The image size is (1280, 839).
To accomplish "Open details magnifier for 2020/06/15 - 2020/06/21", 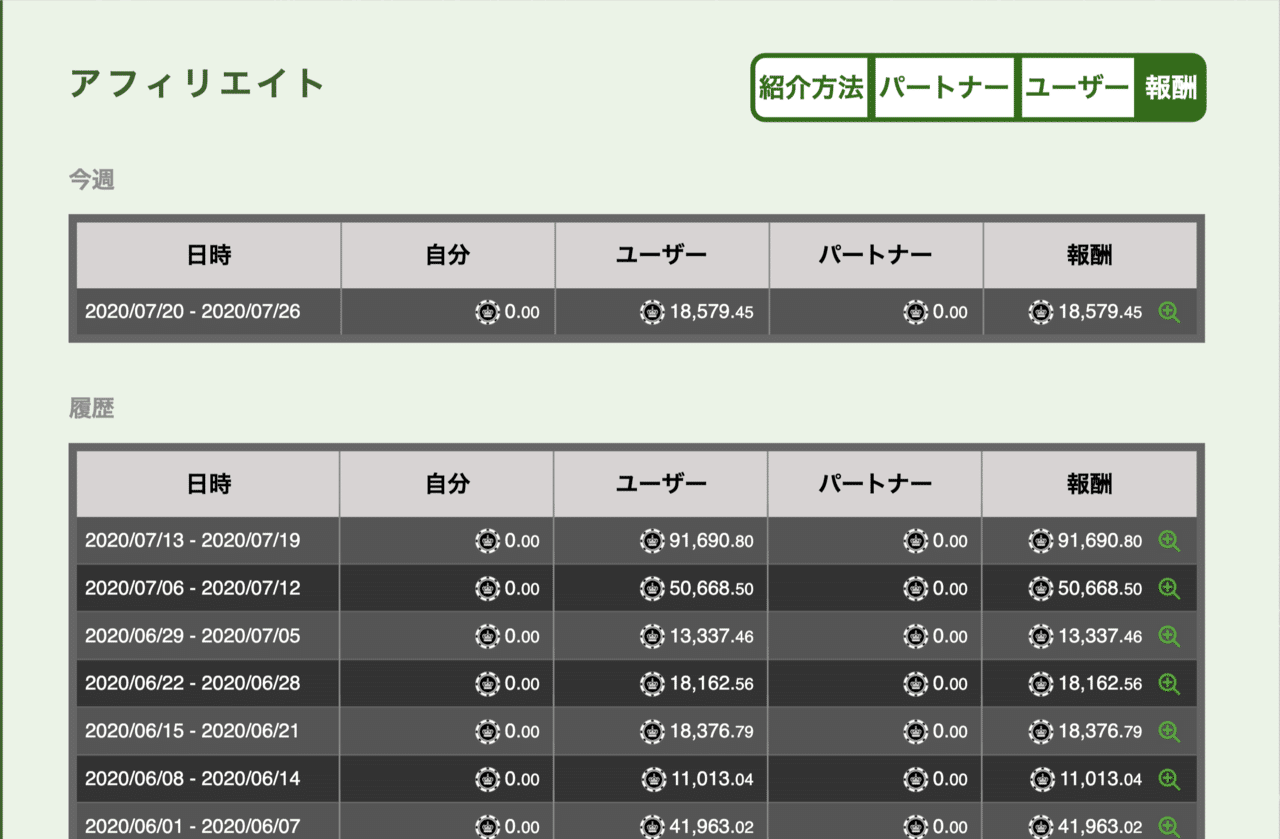I will click(1169, 731).
